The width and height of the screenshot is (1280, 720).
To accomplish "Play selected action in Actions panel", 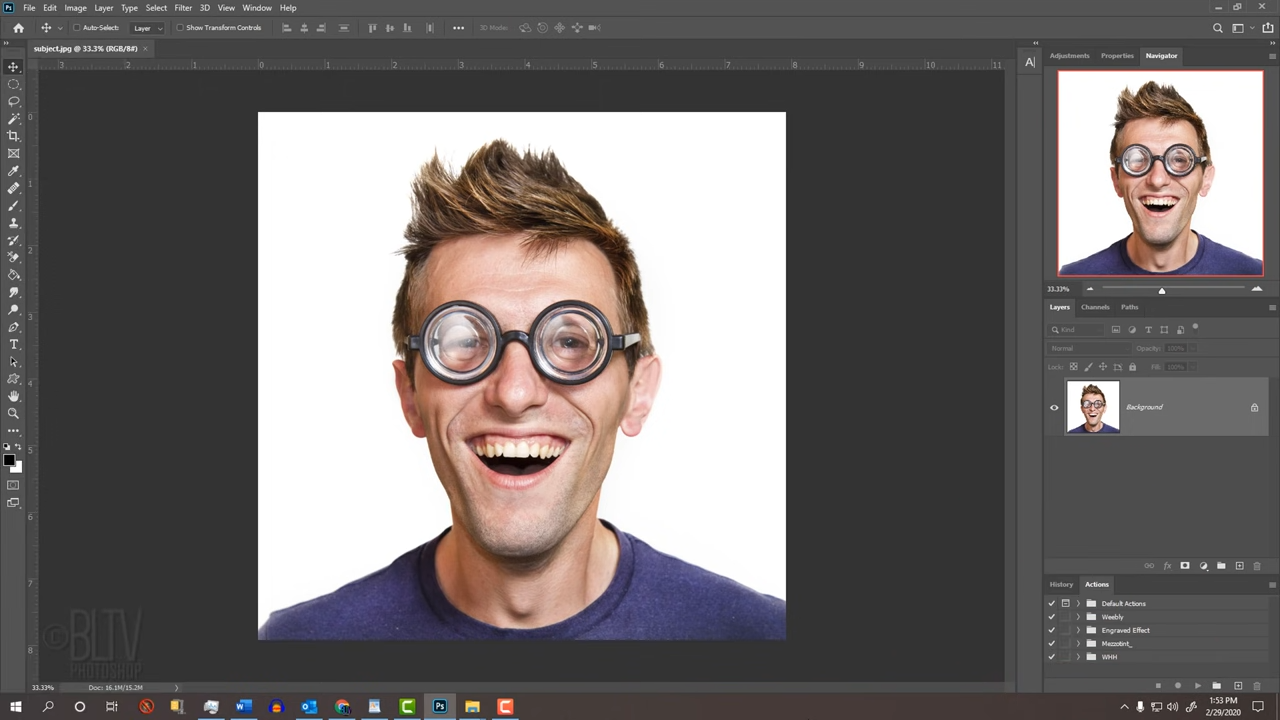I will click(1198, 686).
